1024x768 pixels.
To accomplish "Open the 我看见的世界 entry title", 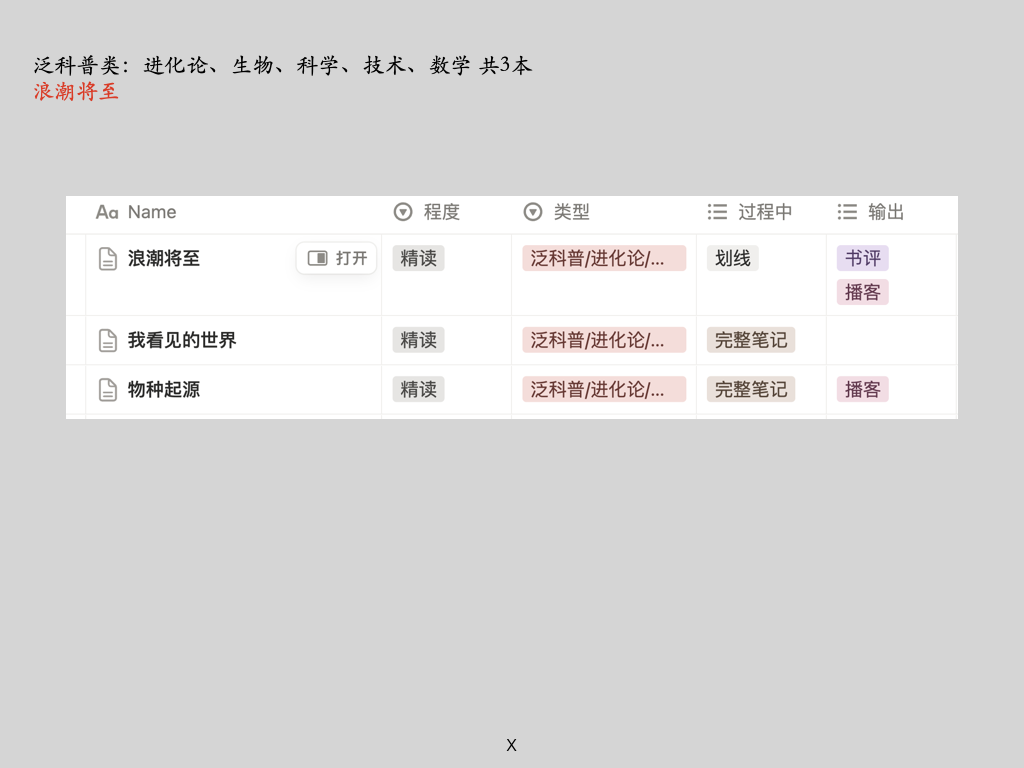I will pyautogui.click(x=182, y=340).
